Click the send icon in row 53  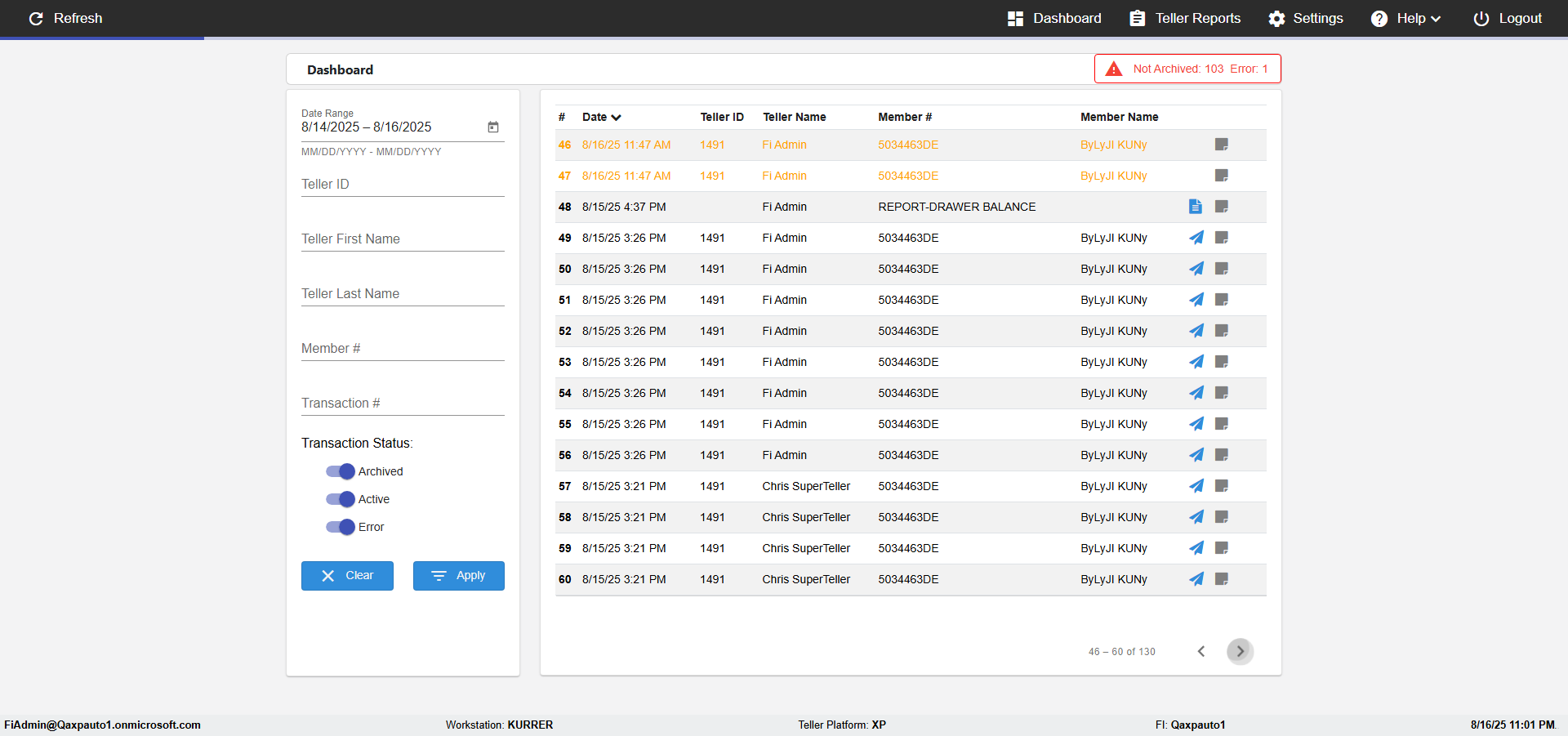click(1196, 362)
